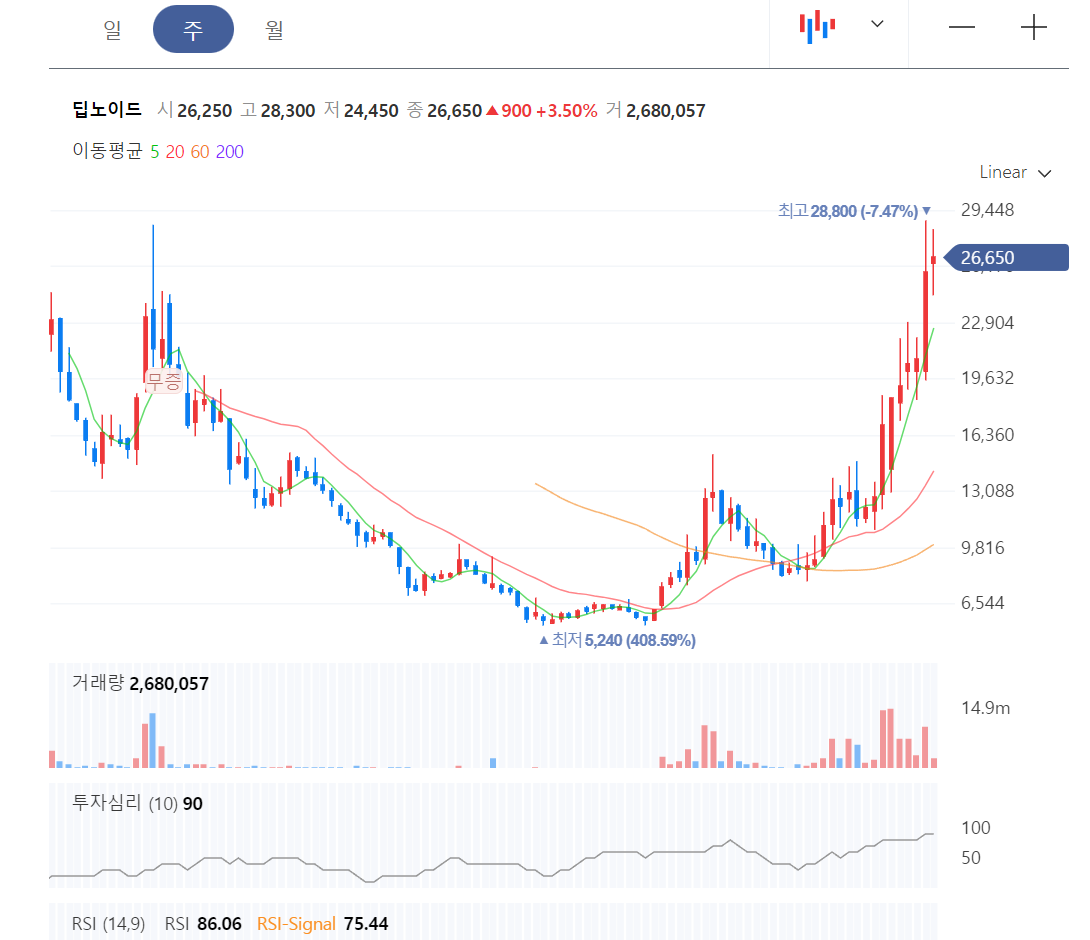Image resolution: width=1090 pixels, height=940 pixels.
Task: Click the 고 28,300 high price value
Action: pyautogui.click(x=278, y=111)
